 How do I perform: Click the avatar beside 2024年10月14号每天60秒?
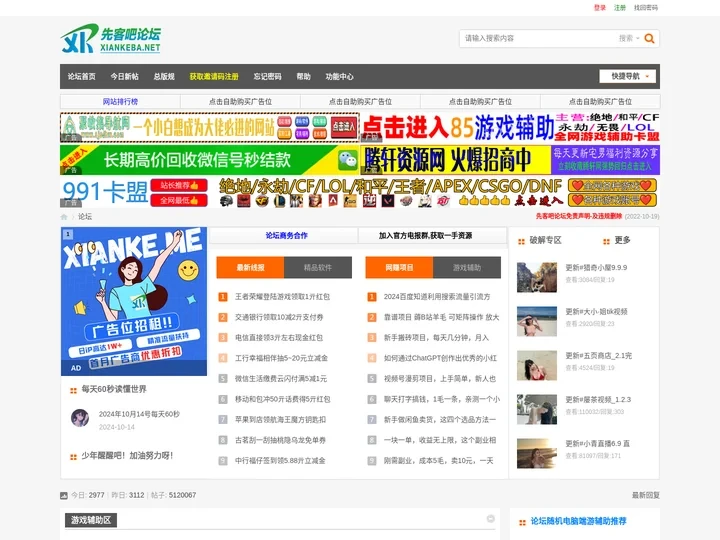(80, 418)
